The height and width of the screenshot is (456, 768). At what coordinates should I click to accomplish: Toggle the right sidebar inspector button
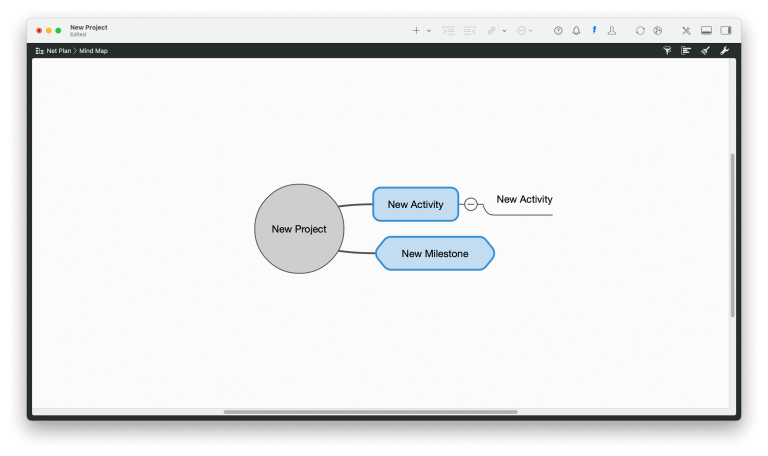pos(726,30)
